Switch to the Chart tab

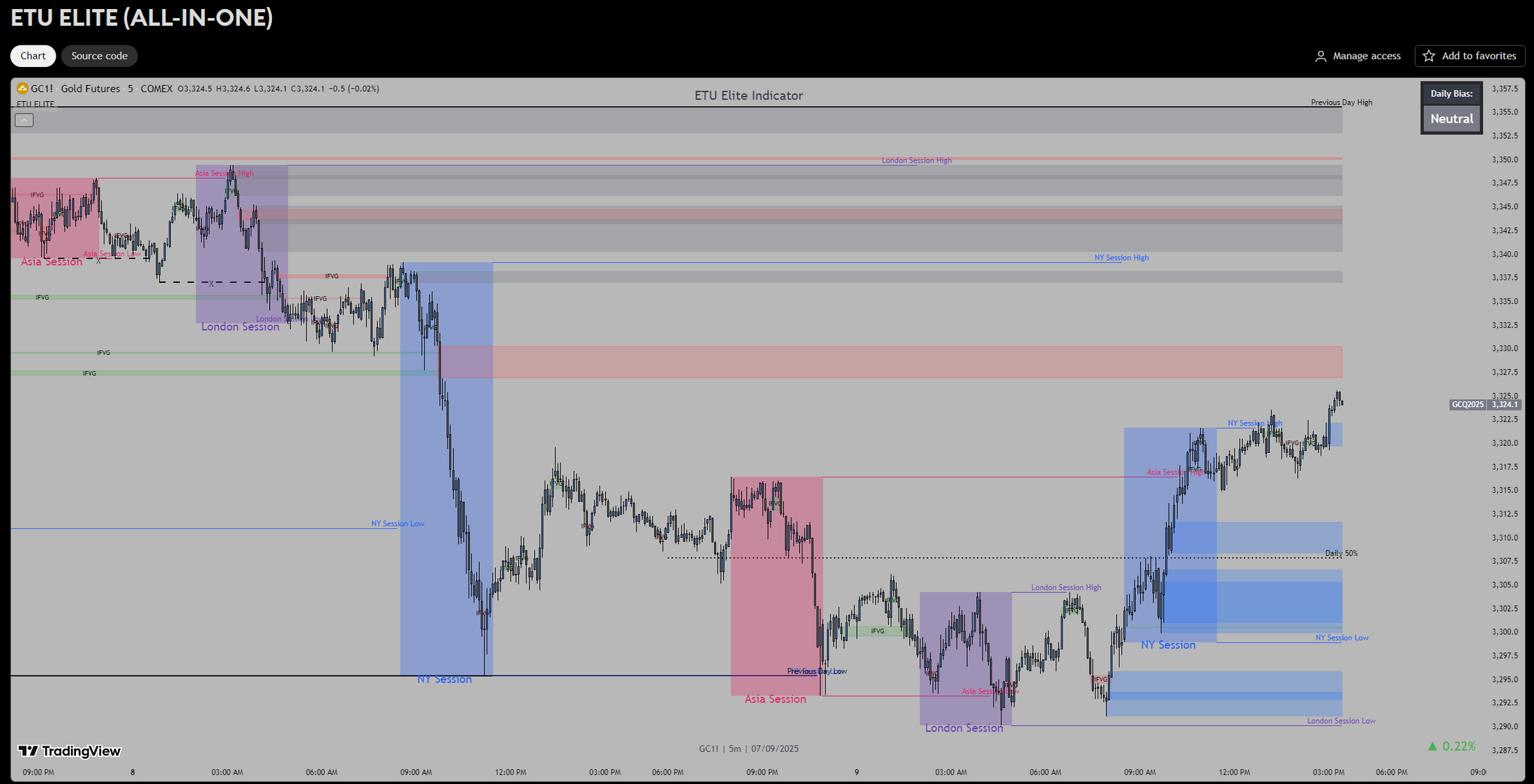[32, 56]
